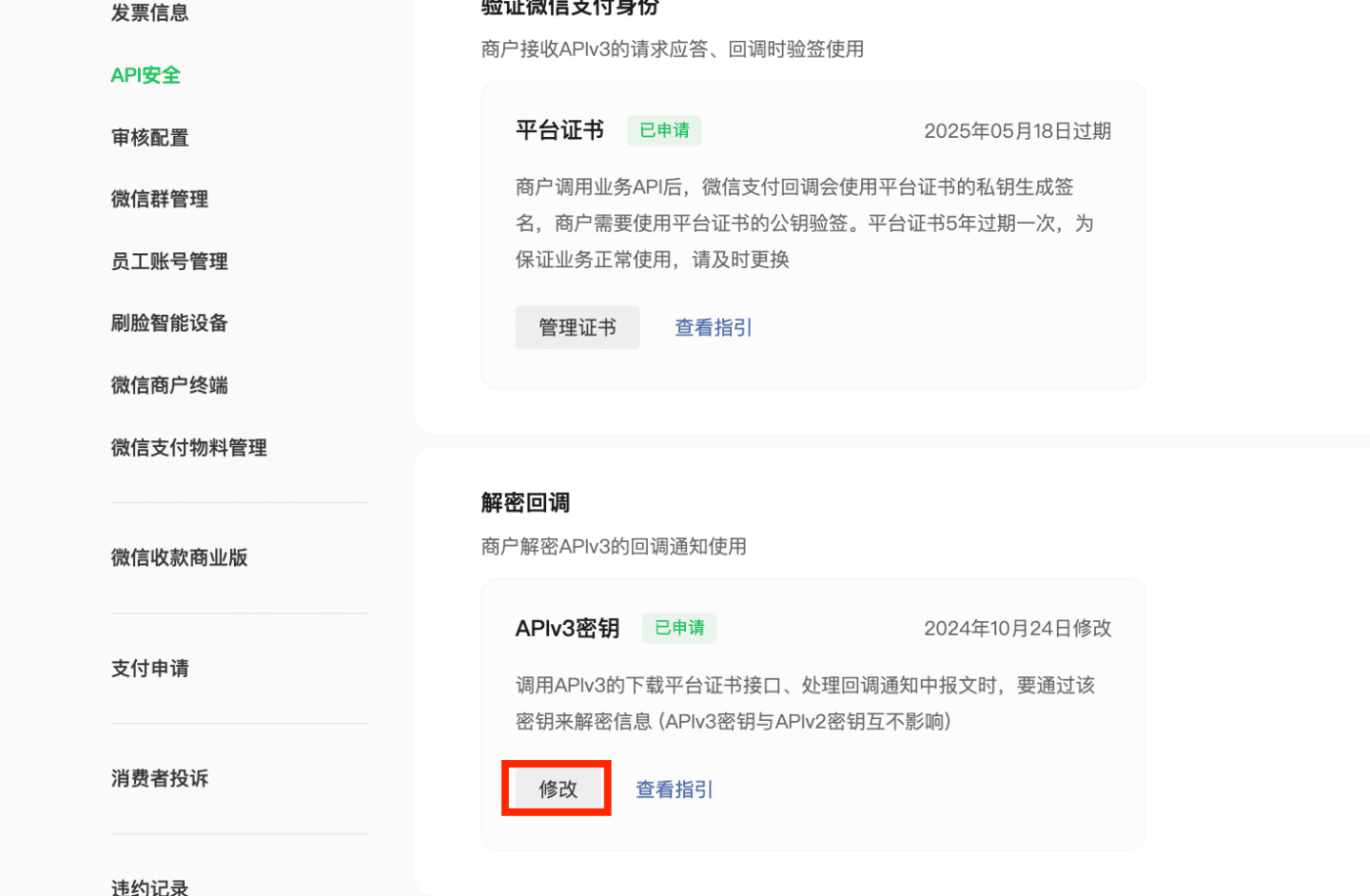Image resolution: width=1370 pixels, height=896 pixels.
Task: Open 审核配置 sidebar item
Action: (150, 138)
